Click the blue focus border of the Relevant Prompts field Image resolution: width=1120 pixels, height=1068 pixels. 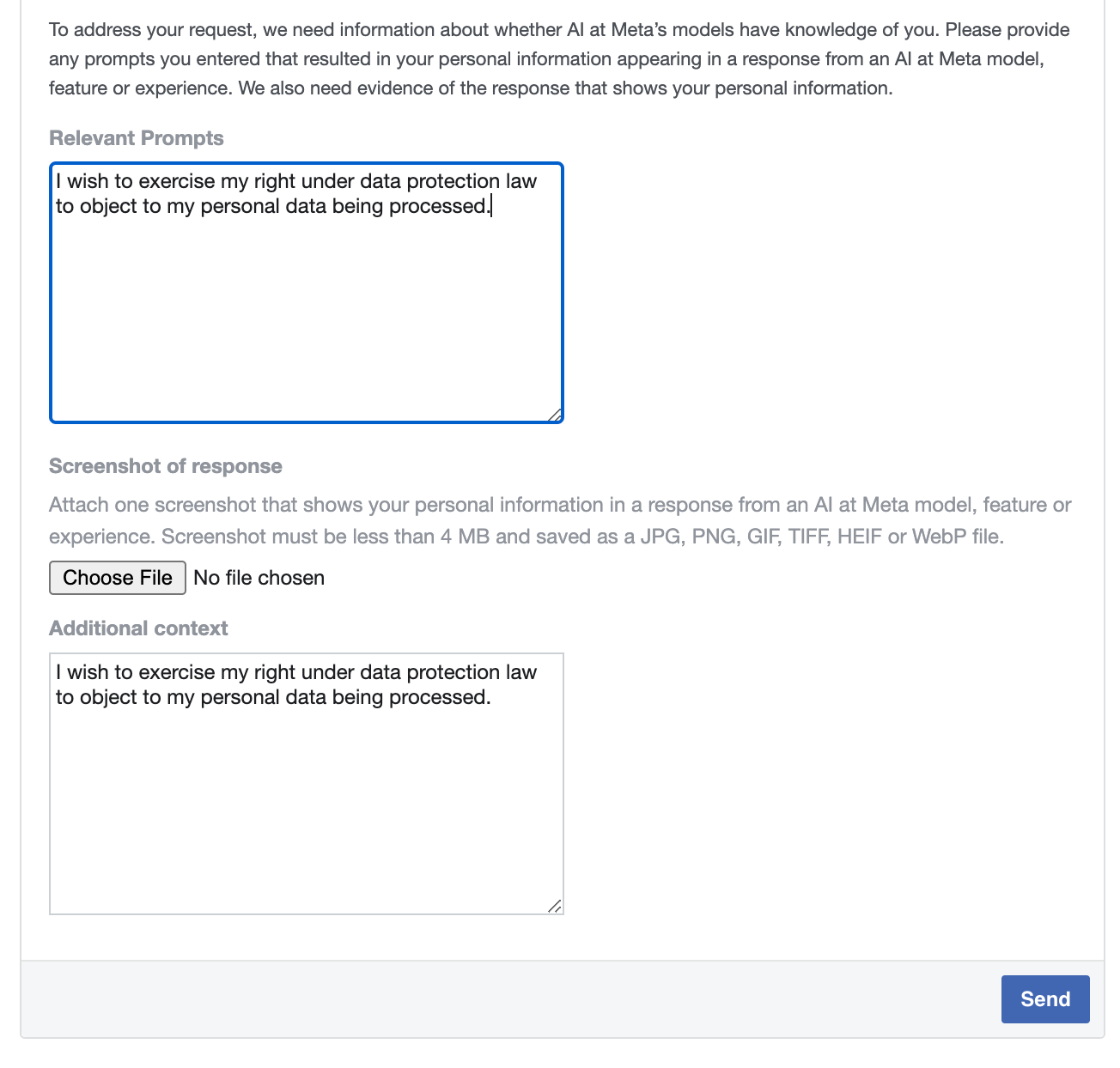pyautogui.click(x=307, y=161)
